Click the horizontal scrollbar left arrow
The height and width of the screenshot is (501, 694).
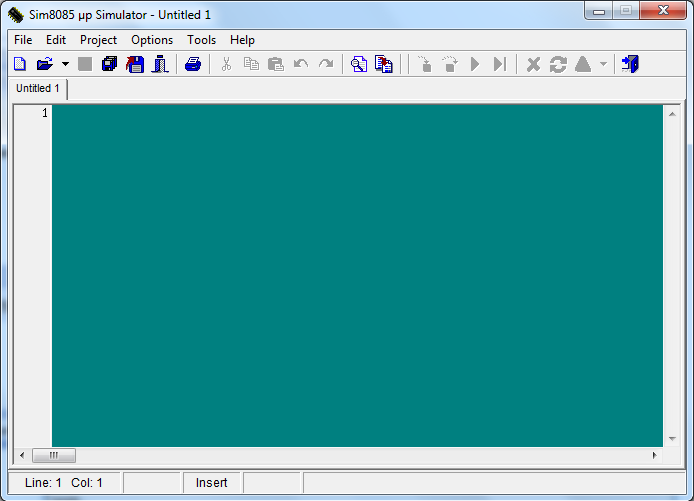coord(22,455)
